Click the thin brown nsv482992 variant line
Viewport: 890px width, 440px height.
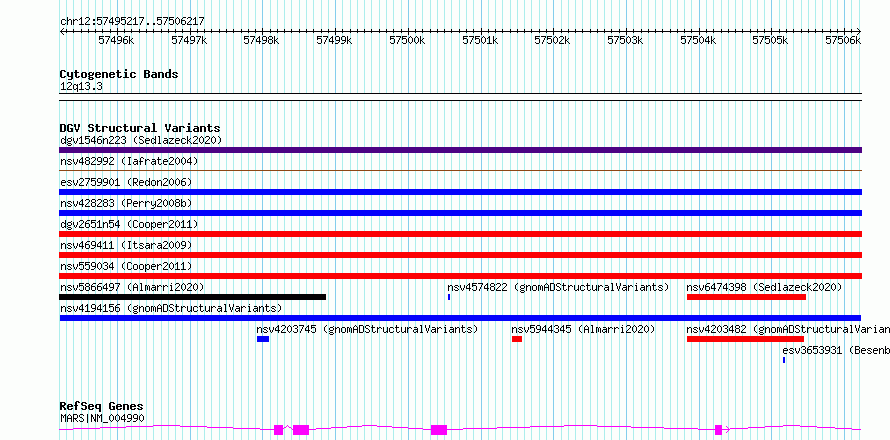pos(460,170)
